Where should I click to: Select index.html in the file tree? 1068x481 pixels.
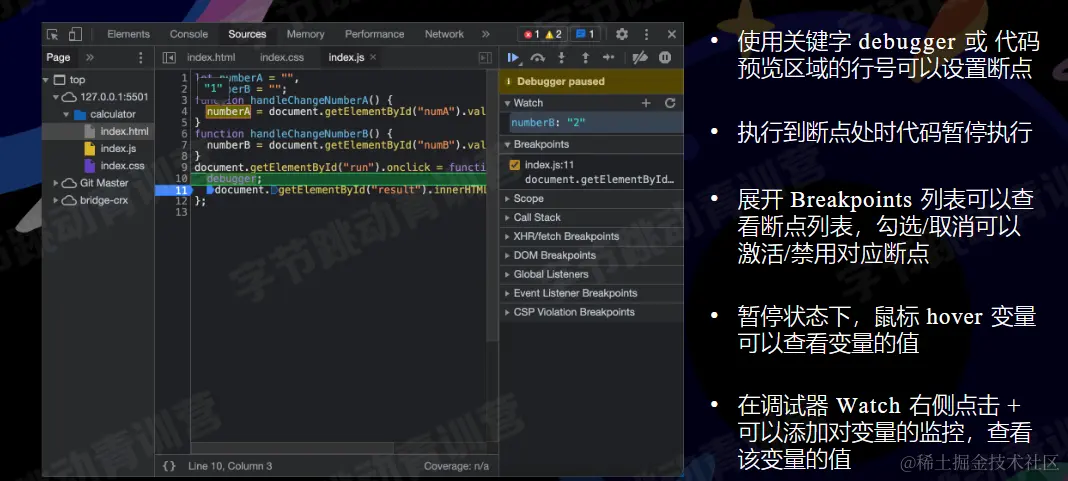point(98,131)
